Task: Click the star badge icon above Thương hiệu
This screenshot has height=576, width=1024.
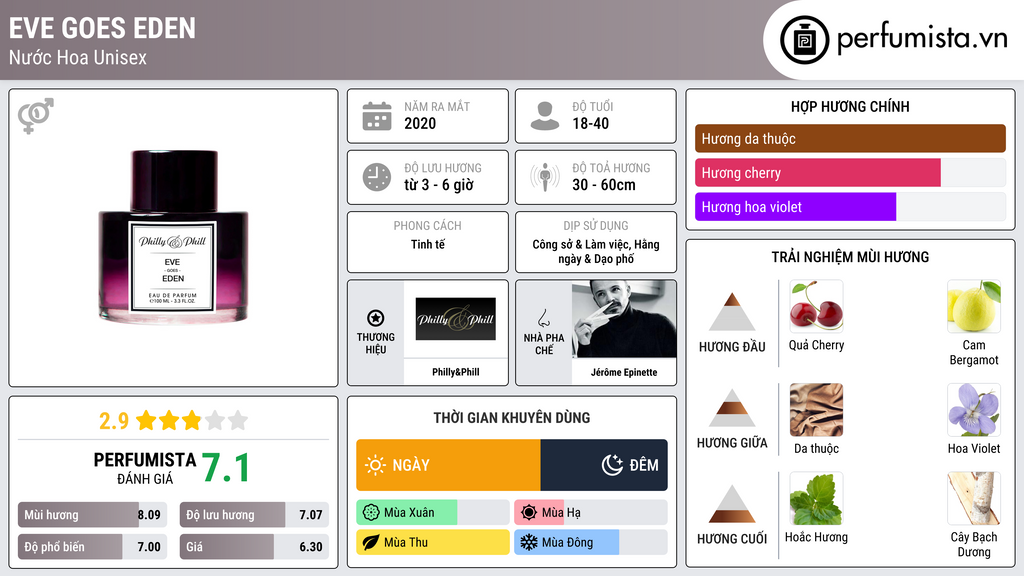Action: (376, 318)
